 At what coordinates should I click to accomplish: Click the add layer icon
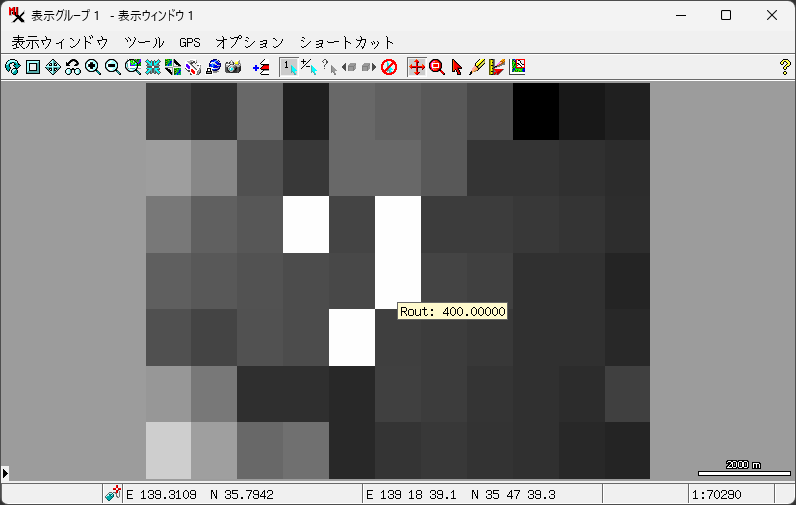point(261,67)
